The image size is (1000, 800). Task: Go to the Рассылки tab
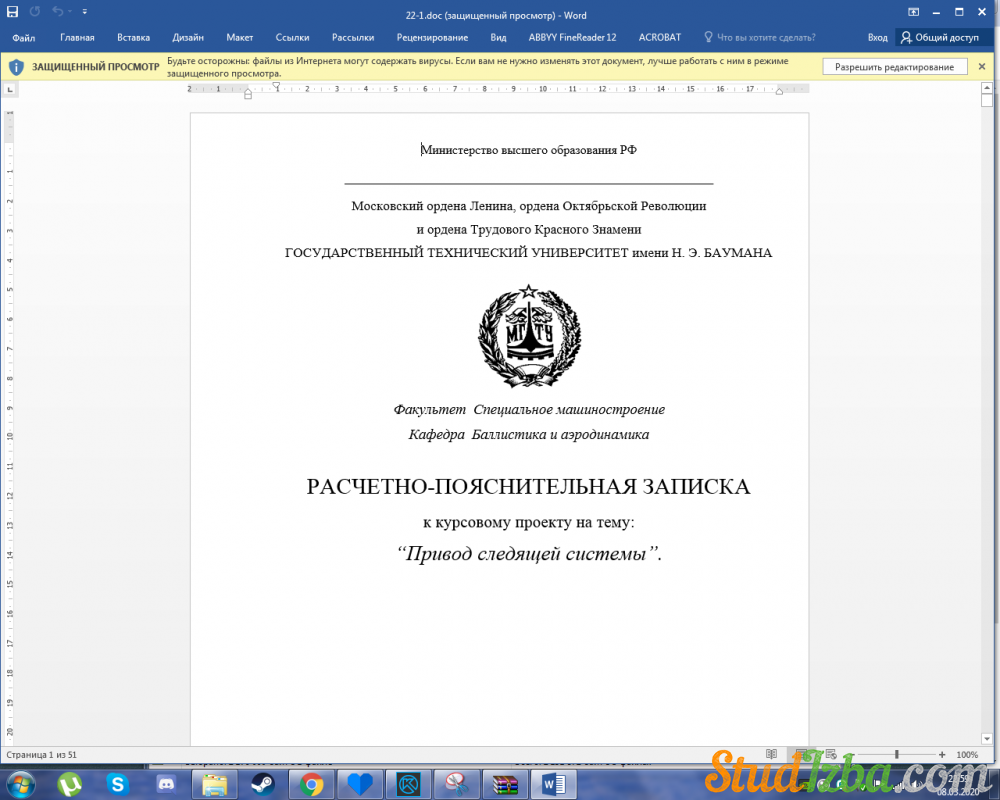click(x=353, y=38)
